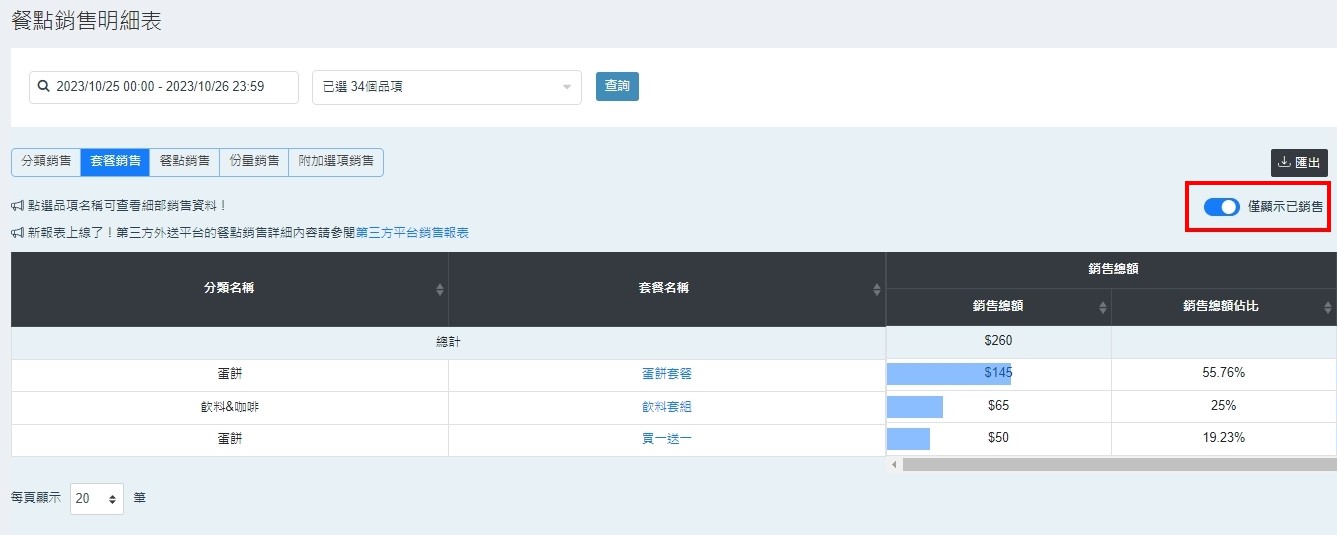
Task: Click the 匯出 export button
Action: [x=1299, y=163]
